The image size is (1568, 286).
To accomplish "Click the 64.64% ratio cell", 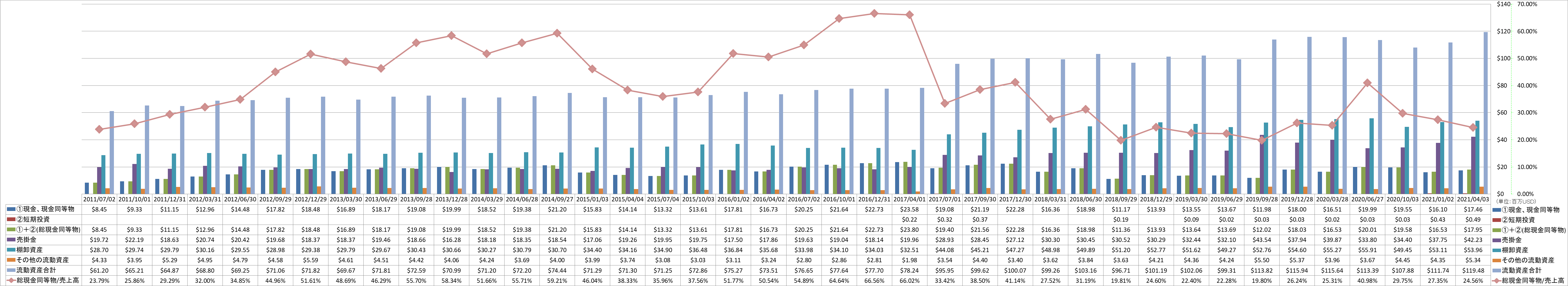I will [x=839, y=280].
